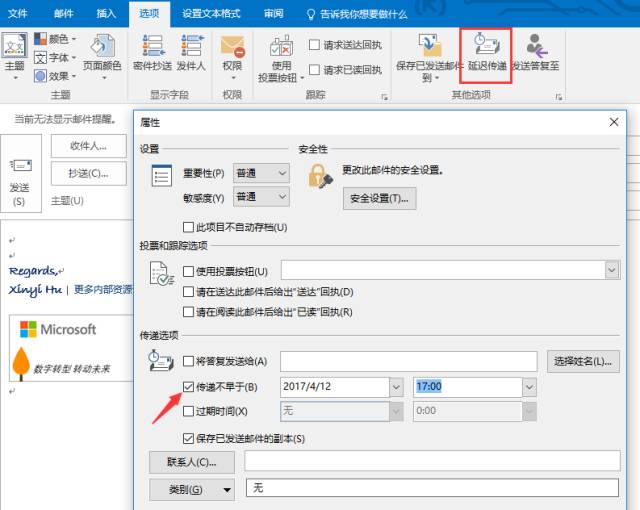Click the 延迟传递 delay delivery icon

(486, 46)
